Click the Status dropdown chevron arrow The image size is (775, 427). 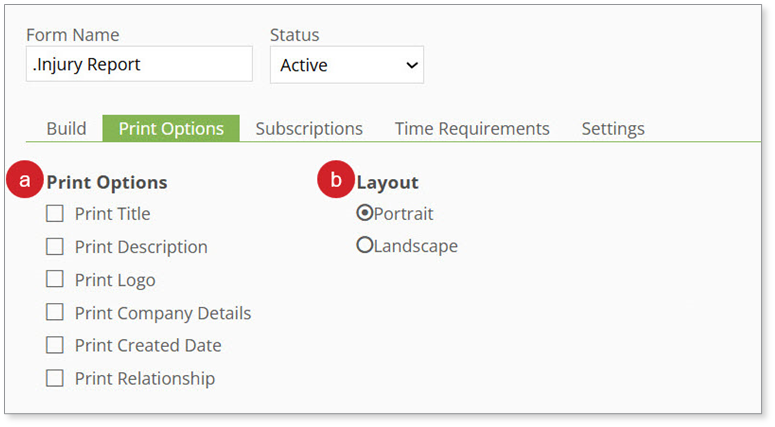point(411,65)
